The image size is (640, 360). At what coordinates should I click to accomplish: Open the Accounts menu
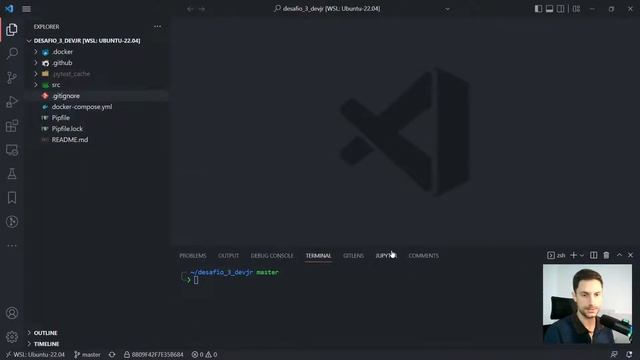pos(12,313)
